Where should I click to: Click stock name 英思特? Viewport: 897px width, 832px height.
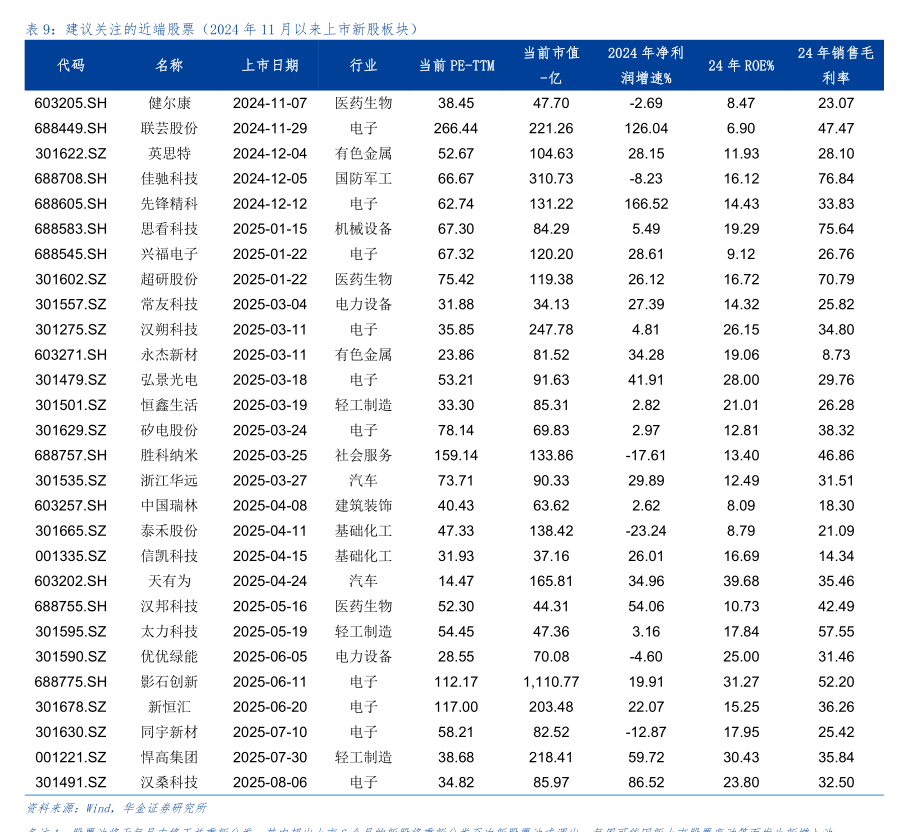click(169, 153)
